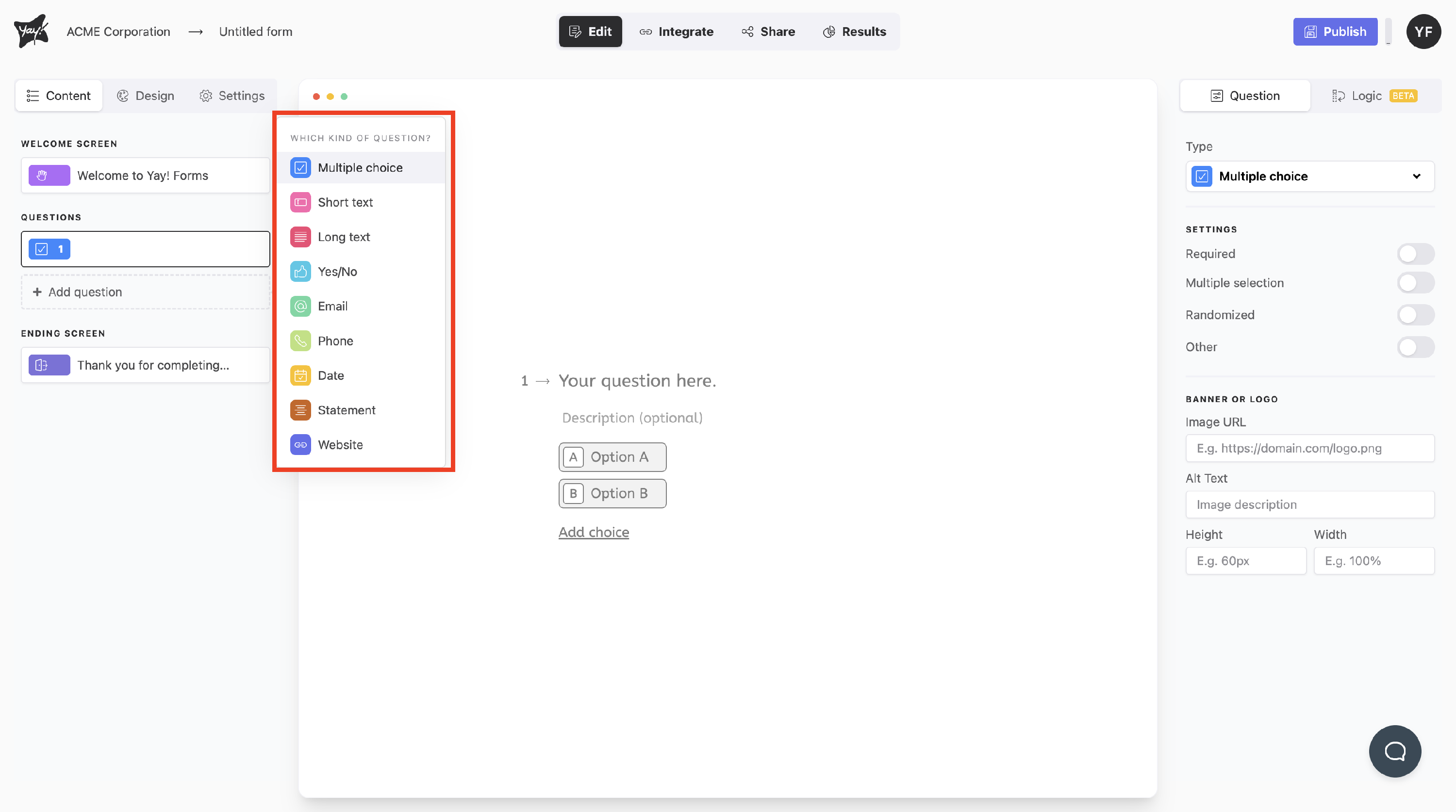Switch to the Design tab
The image size is (1456, 812).
[146, 96]
